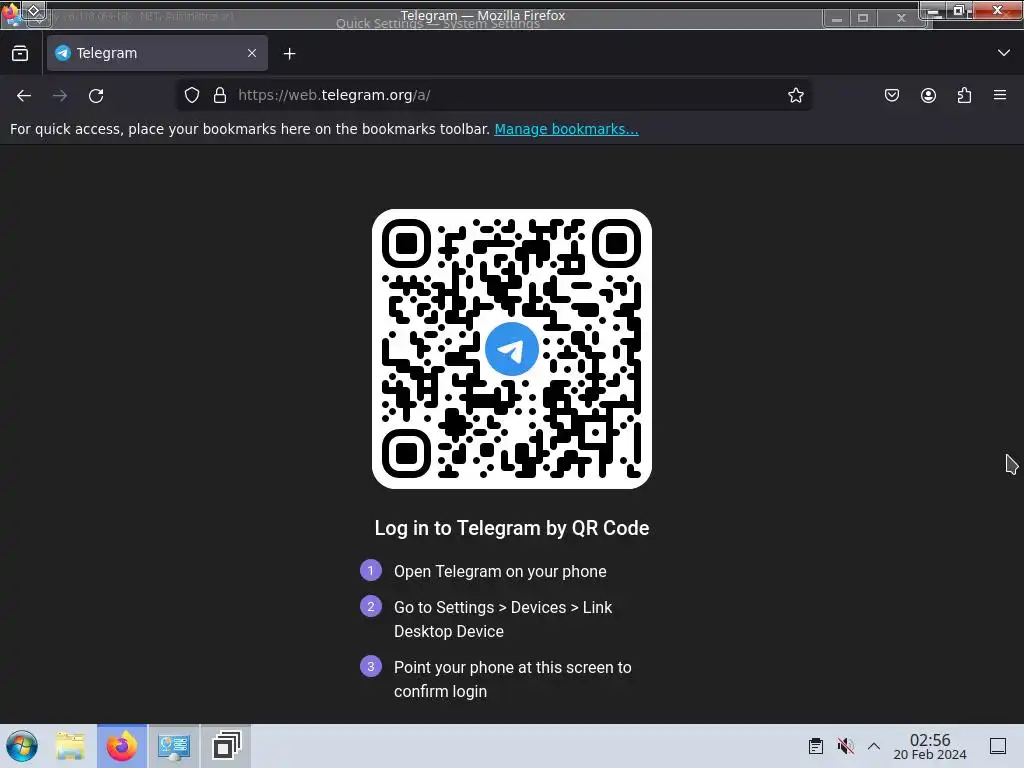Click the Telegram logo inside the QR code
The width and height of the screenshot is (1024, 768).
512,349
